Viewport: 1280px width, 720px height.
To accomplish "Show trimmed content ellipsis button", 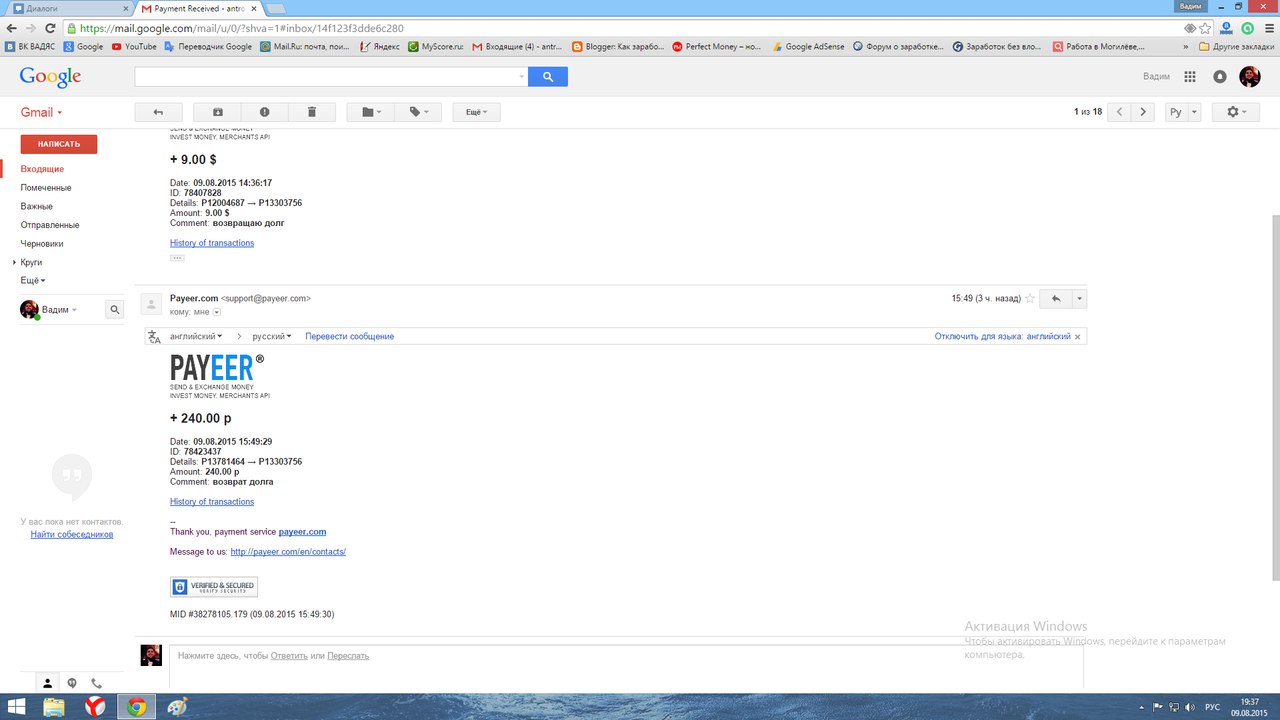I will [x=177, y=258].
